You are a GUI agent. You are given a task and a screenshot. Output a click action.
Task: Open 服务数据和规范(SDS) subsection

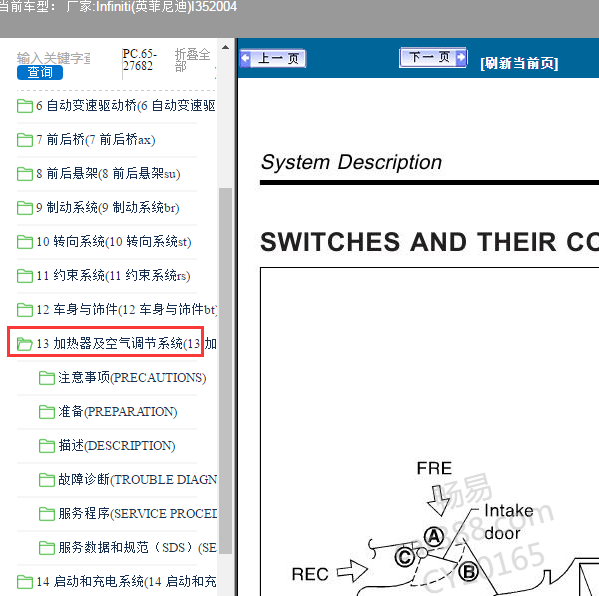pos(138,548)
